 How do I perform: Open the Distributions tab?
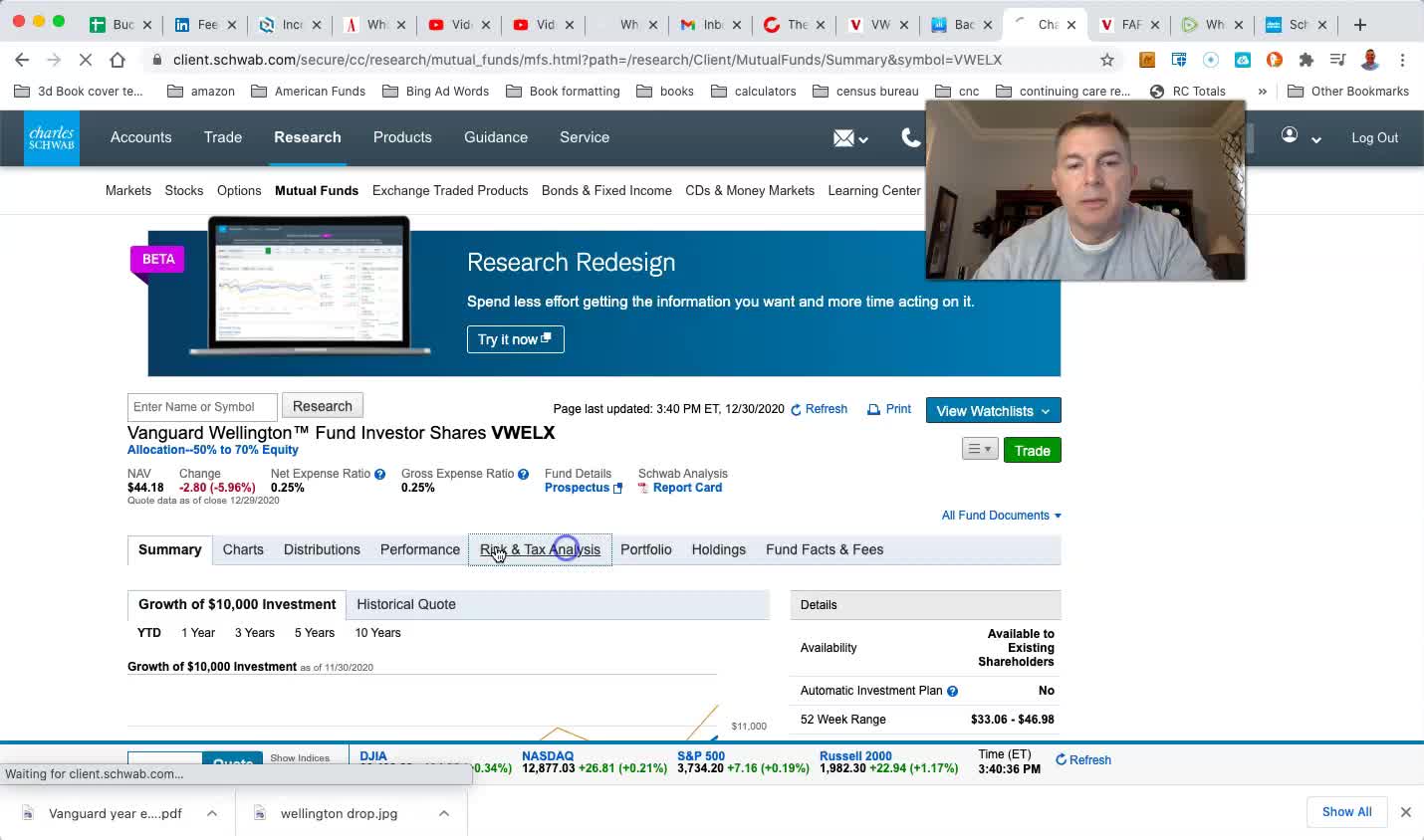(x=322, y=549)
